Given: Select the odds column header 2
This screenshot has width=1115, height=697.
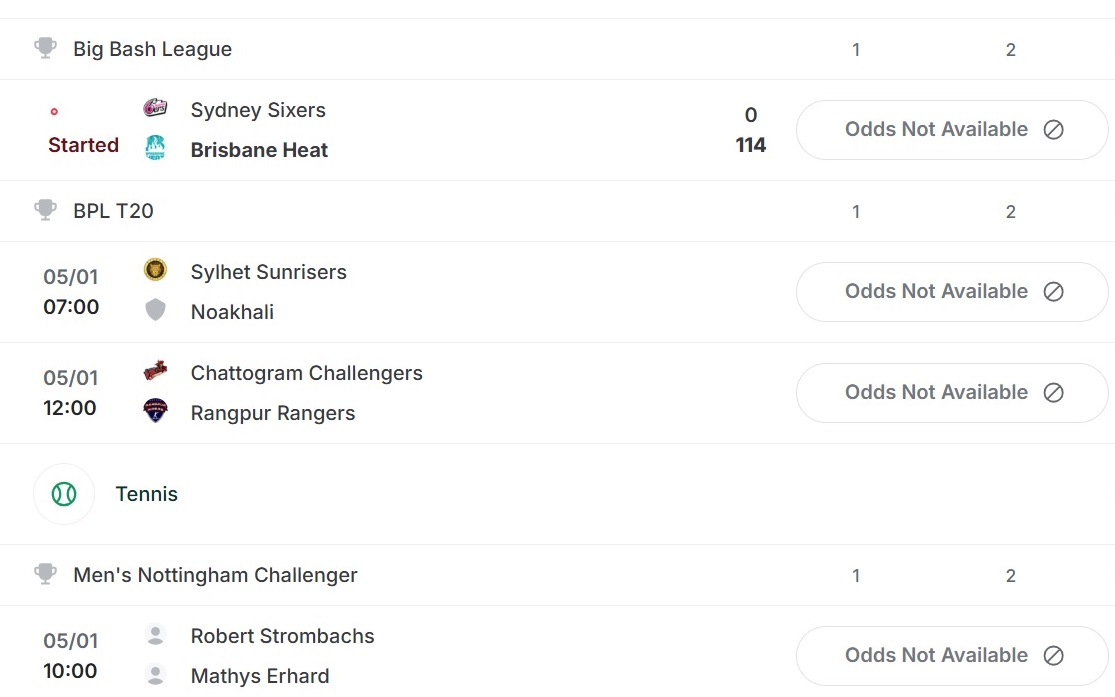Looking at the screenshot, I should (1010, 48).
